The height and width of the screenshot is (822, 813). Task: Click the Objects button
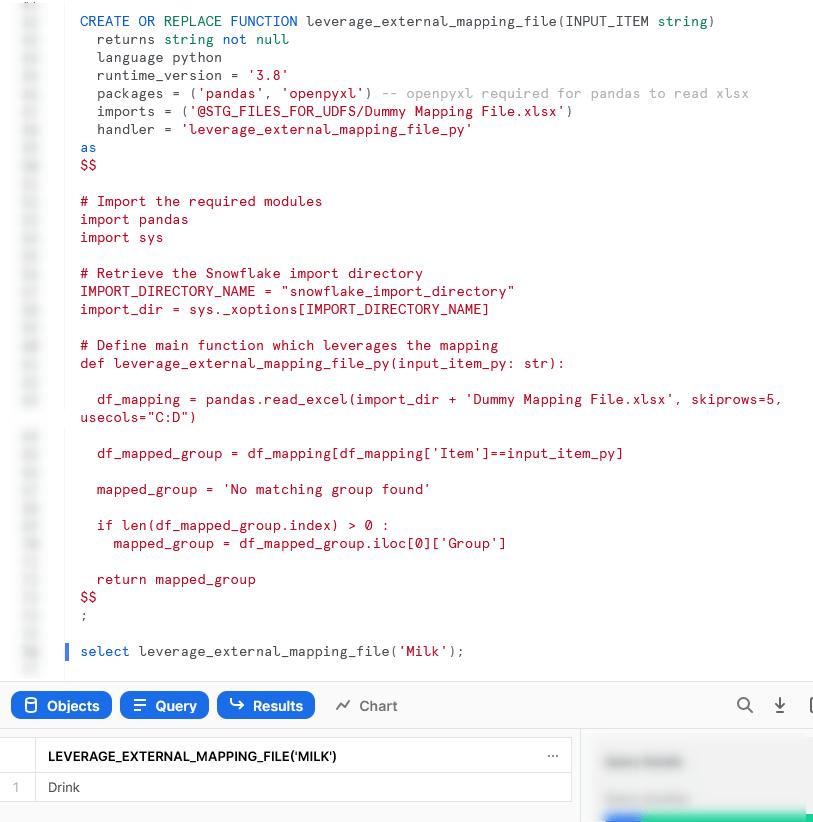(61, 705)
